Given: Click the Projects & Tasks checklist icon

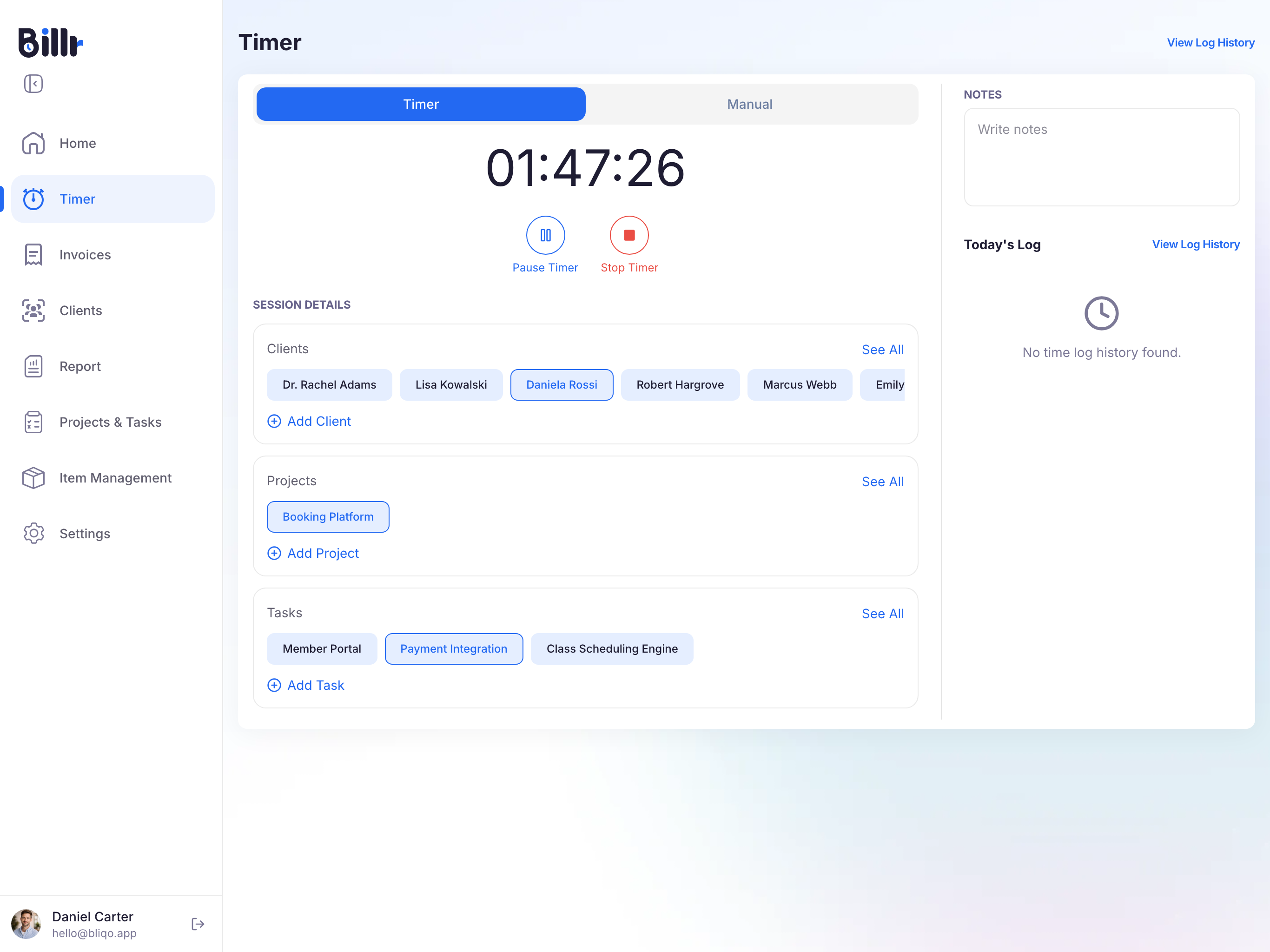Looking at the screenshot, I should pyautogui.click(x=33, y=422).
